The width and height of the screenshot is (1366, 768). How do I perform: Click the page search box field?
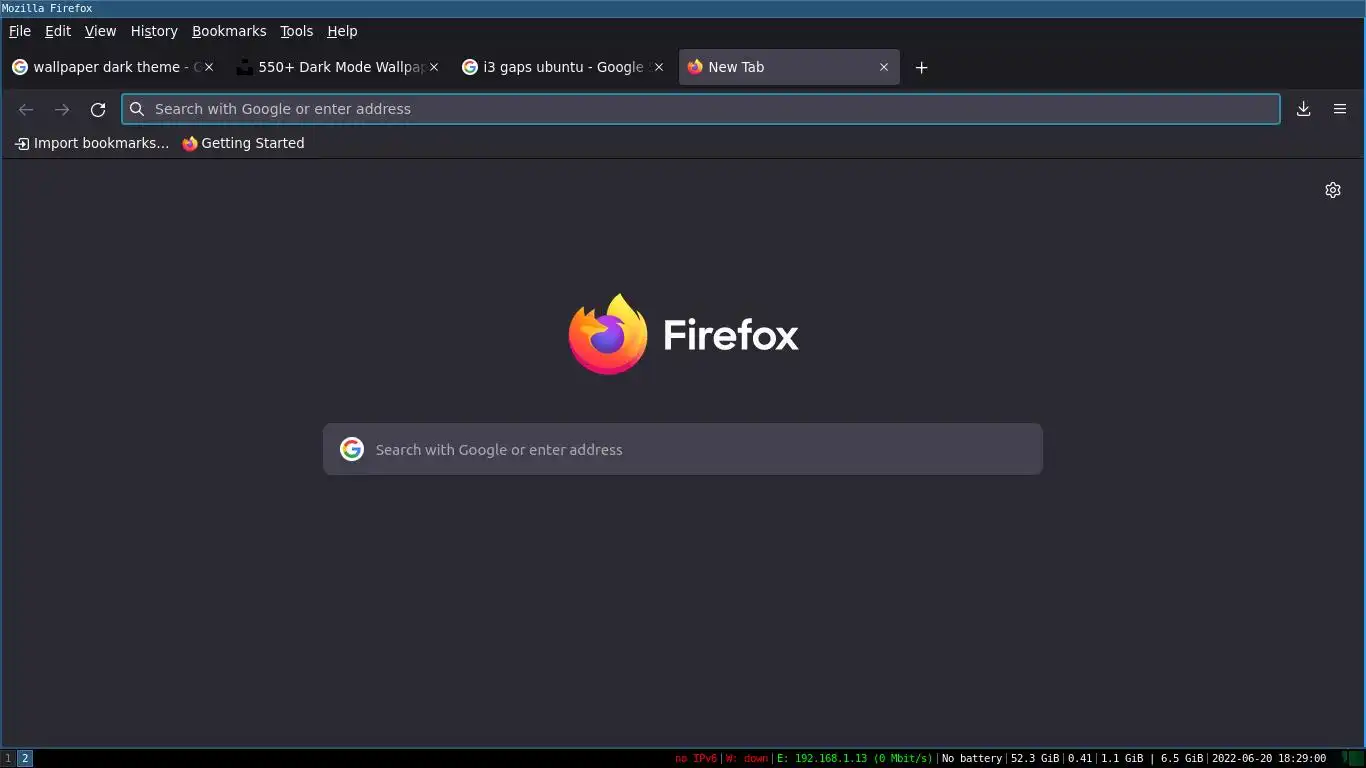click(683, 449)
